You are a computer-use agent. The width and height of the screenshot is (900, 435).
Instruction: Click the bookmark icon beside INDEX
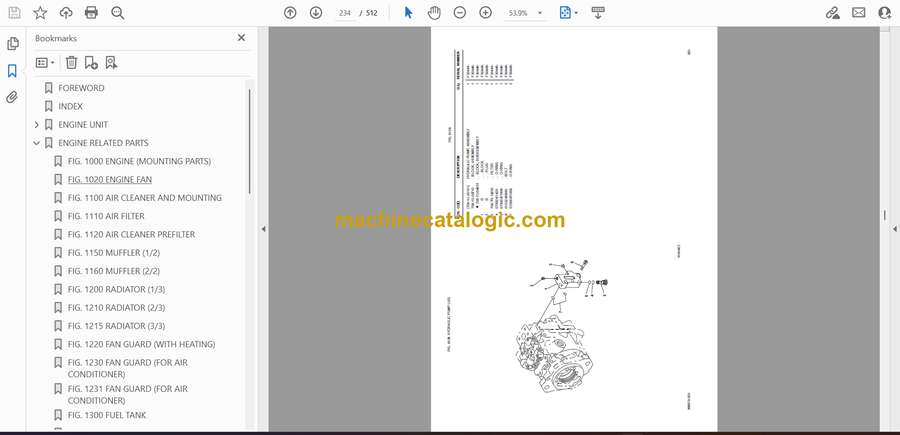(x=49, y=106)
